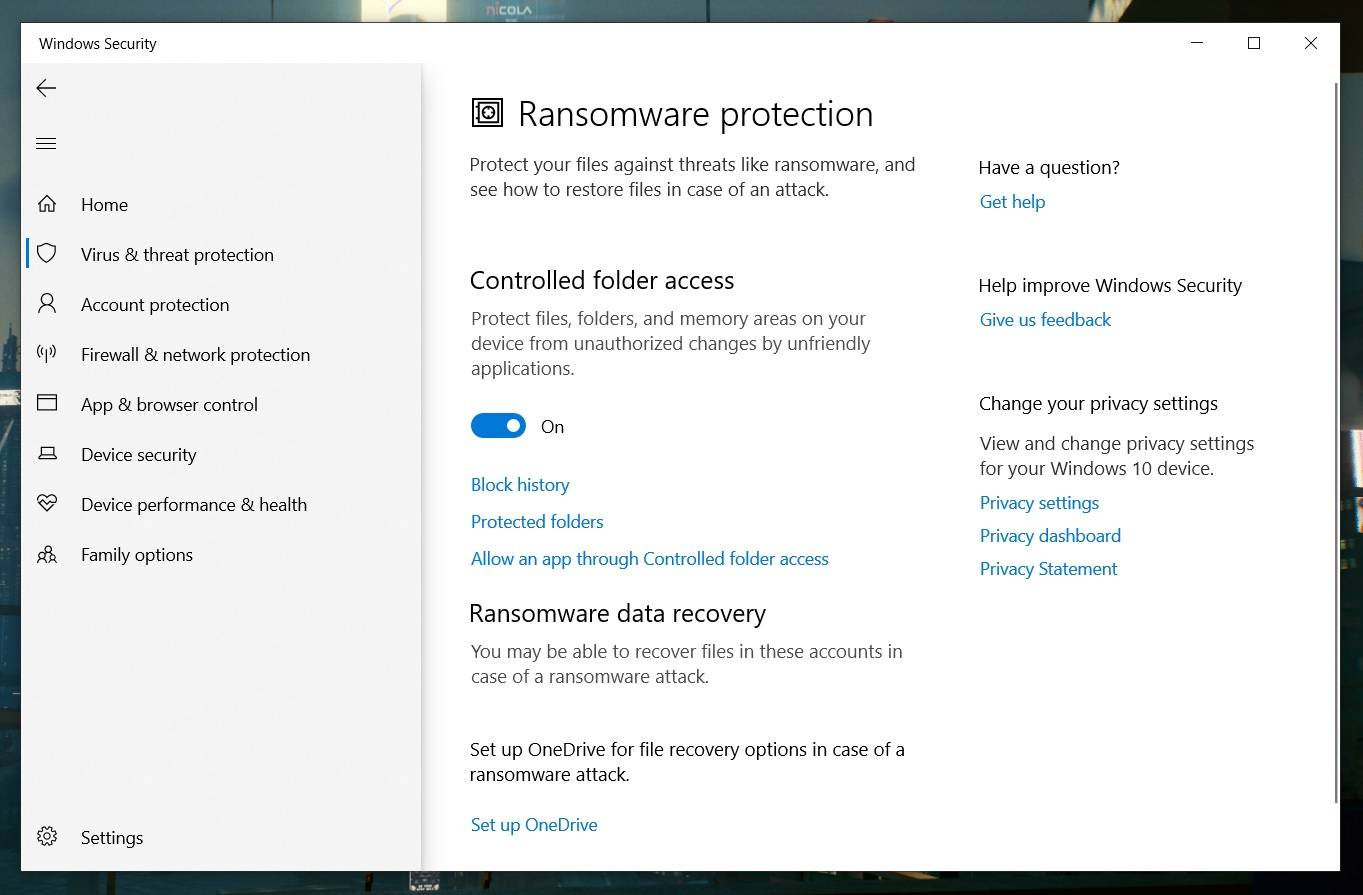Click the Device security laptop icon
The image size is (1363, 895).
(47, 454)
